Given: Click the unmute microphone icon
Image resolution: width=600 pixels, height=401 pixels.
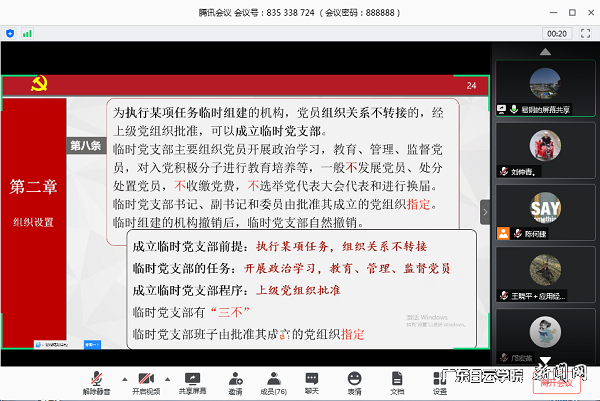Looking at the screenshot, I should (x=98, y=379).
